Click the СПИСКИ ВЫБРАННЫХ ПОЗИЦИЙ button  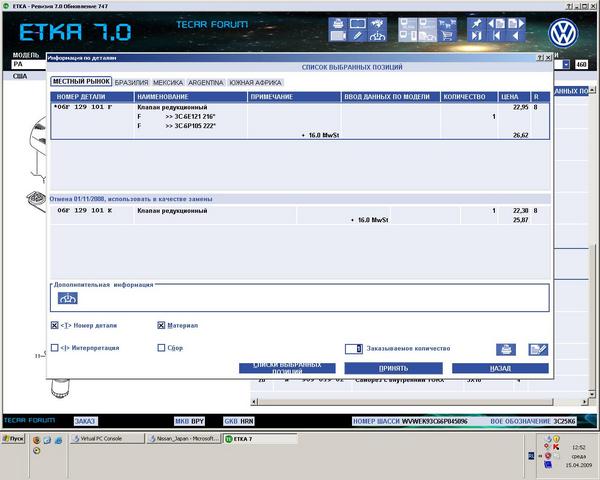(287, 368)
